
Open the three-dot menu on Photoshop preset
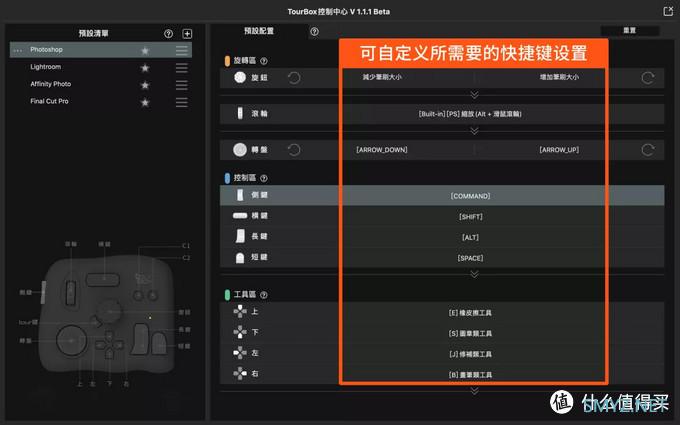18,50
